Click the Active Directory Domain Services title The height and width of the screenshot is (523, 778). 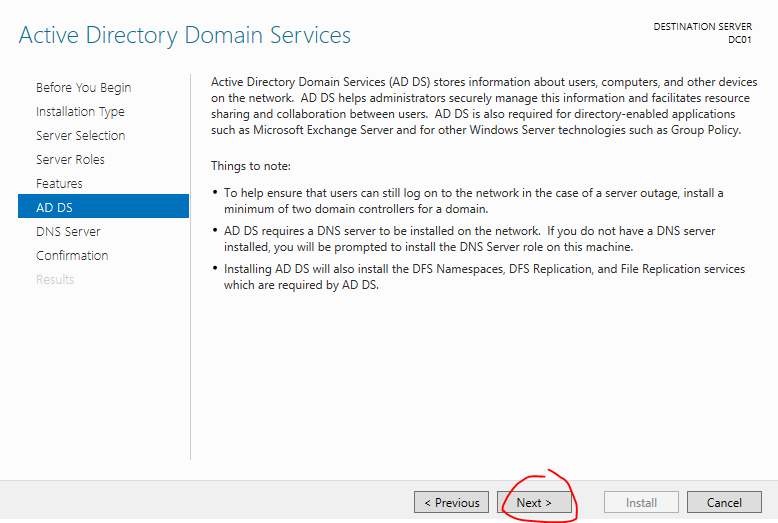point(185,36)
